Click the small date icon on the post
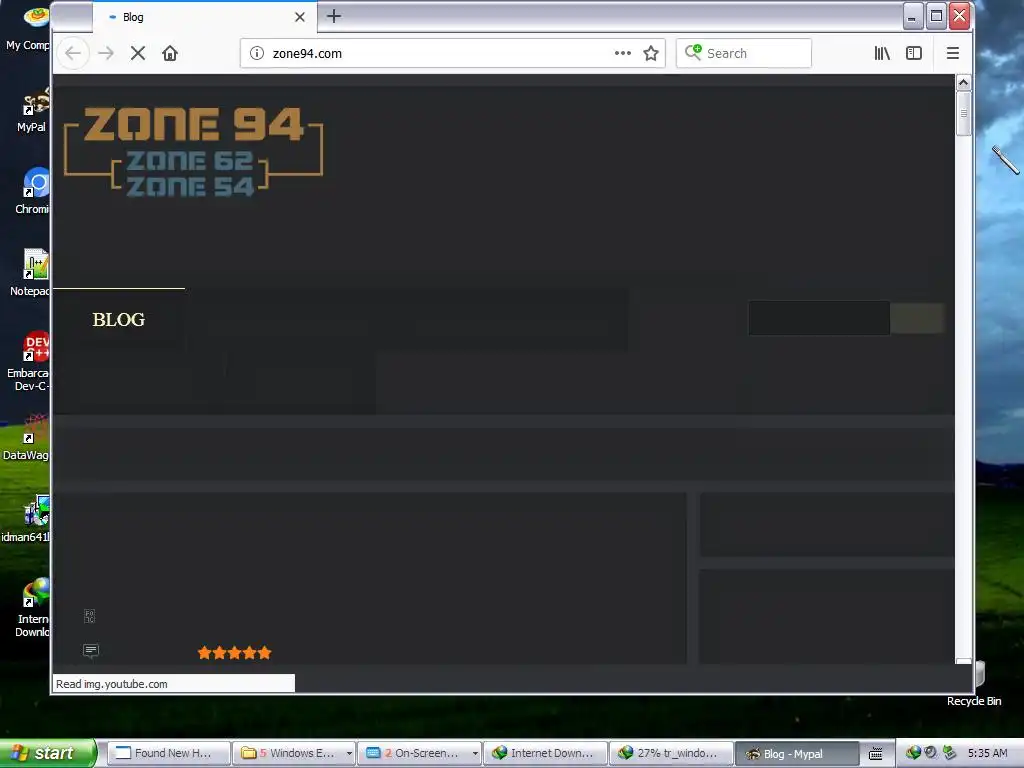 [90, 616]
